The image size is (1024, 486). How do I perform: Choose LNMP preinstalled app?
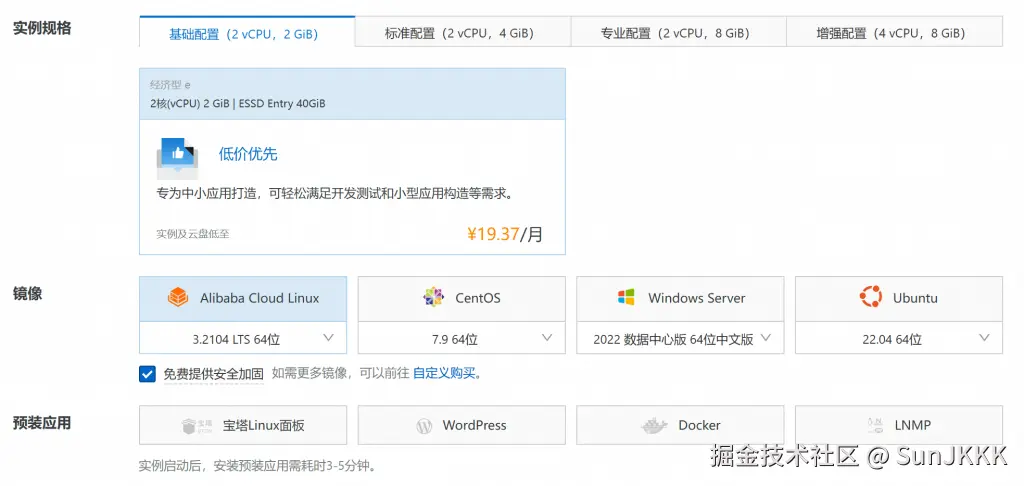tap(899, 425)
